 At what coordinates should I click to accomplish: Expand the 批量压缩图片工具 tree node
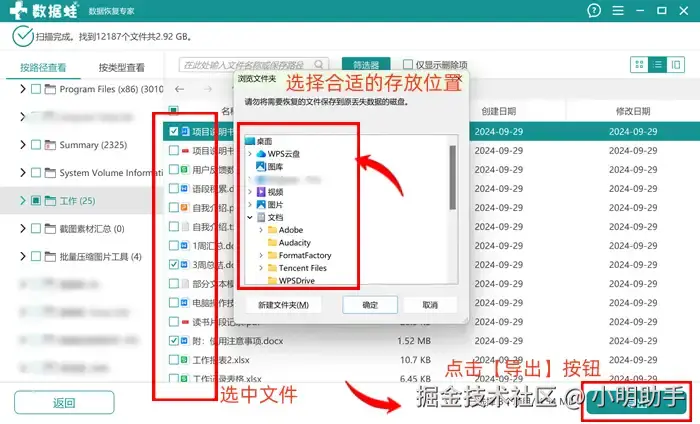(22, 257)
